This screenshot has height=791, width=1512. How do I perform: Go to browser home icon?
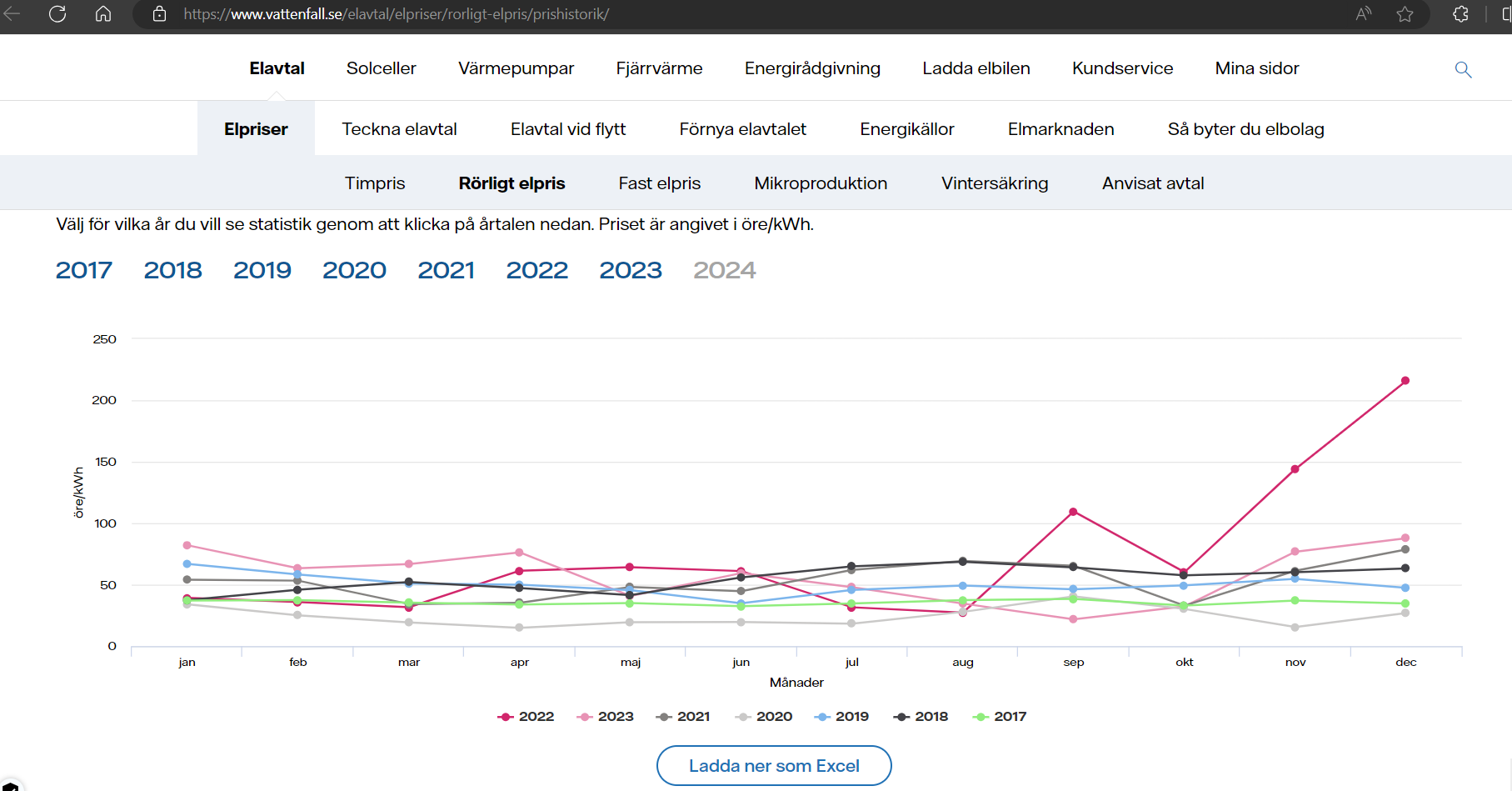point(103,13)
